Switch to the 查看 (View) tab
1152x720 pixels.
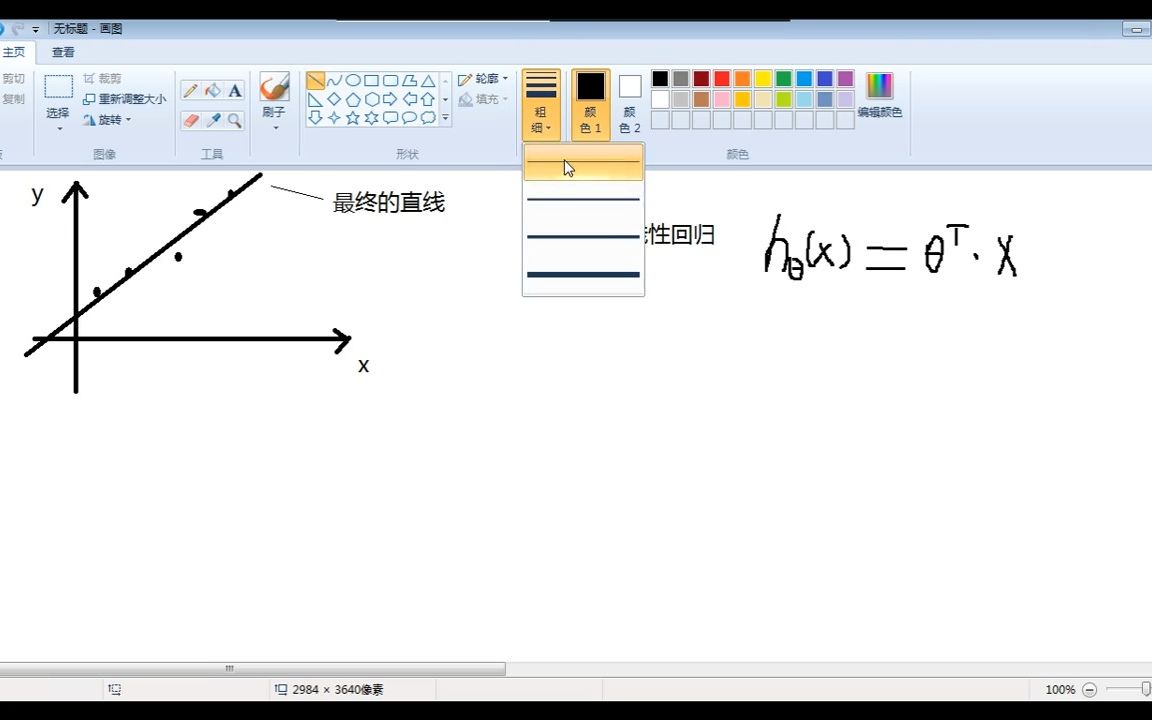[62, 52]
